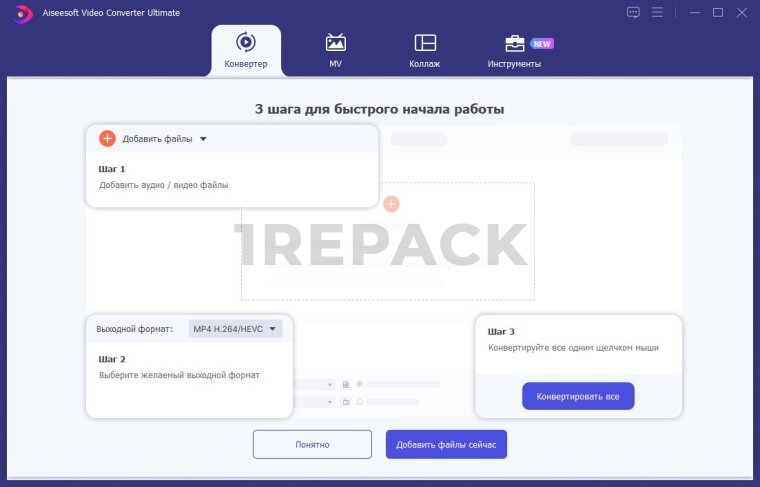Click the folder icon in bottom row
Screen dimensions: 760x487
pos(345,402)
